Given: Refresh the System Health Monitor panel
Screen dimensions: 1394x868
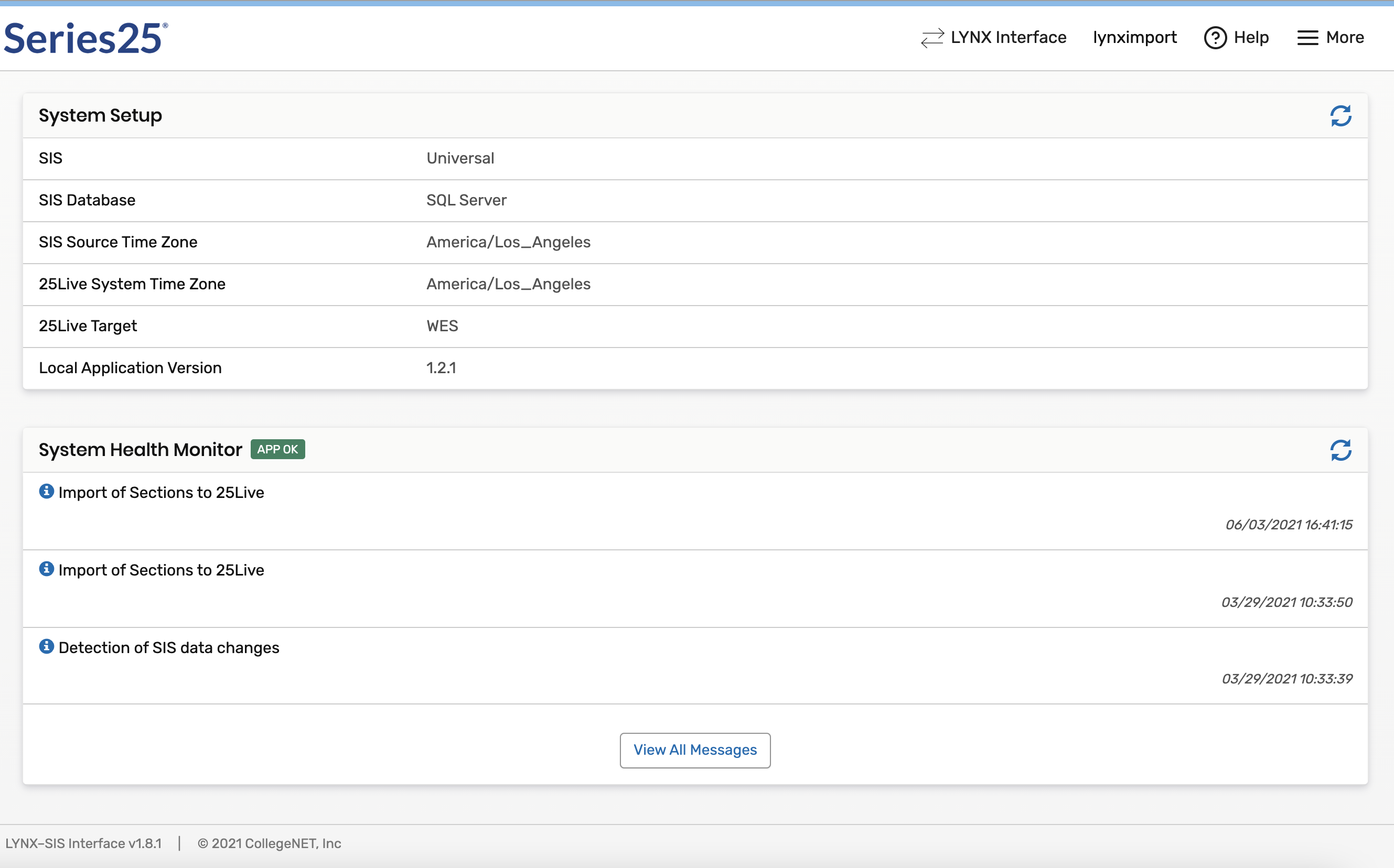Looking at the screenshot, I should 1341,450.
